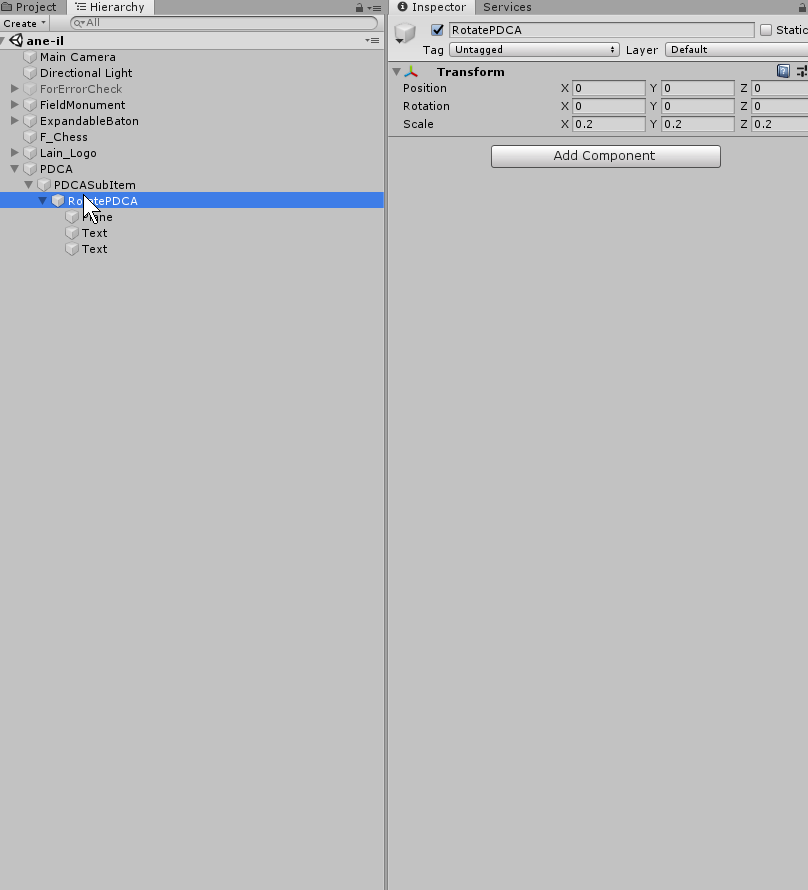Open the Hierarchy panel options menu
The height and width of the screenshot is (890, 808).
point(374,7)
